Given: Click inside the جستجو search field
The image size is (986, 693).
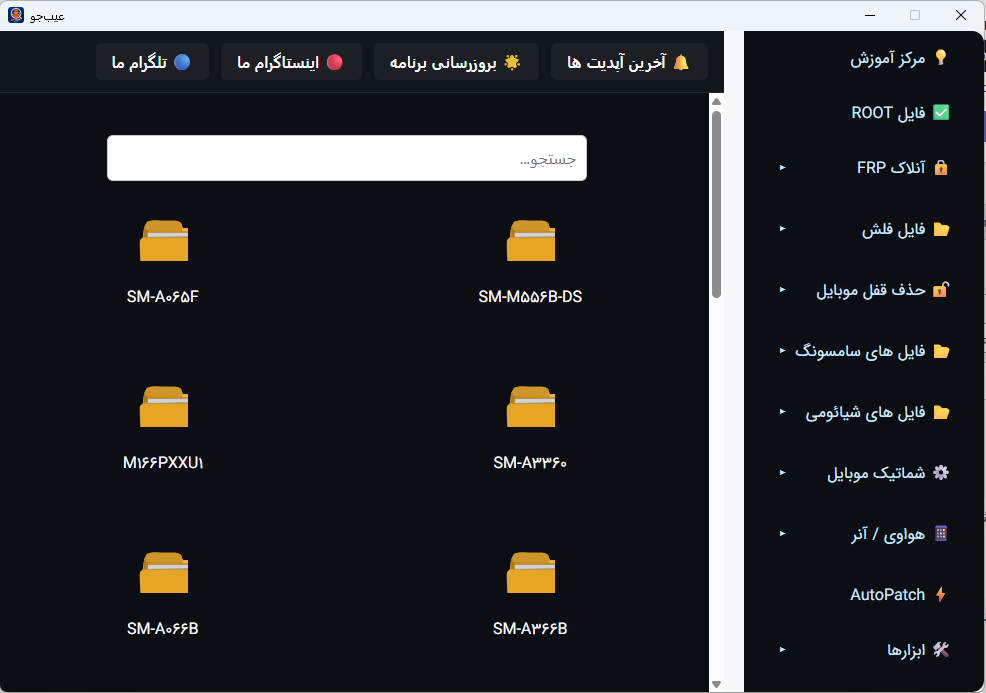Looking at the screenshot, I should pyautogui.click(x=346, y=157).
